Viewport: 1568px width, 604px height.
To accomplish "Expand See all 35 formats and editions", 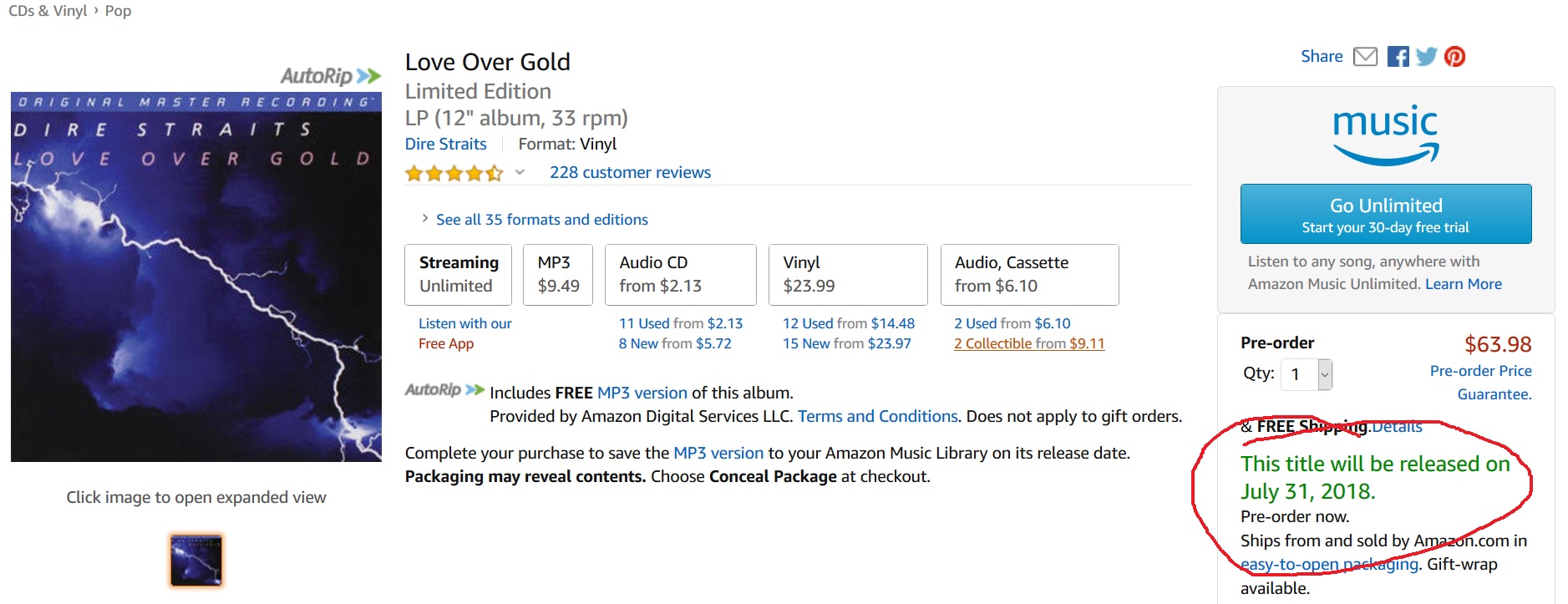I will tap(540, 220).
